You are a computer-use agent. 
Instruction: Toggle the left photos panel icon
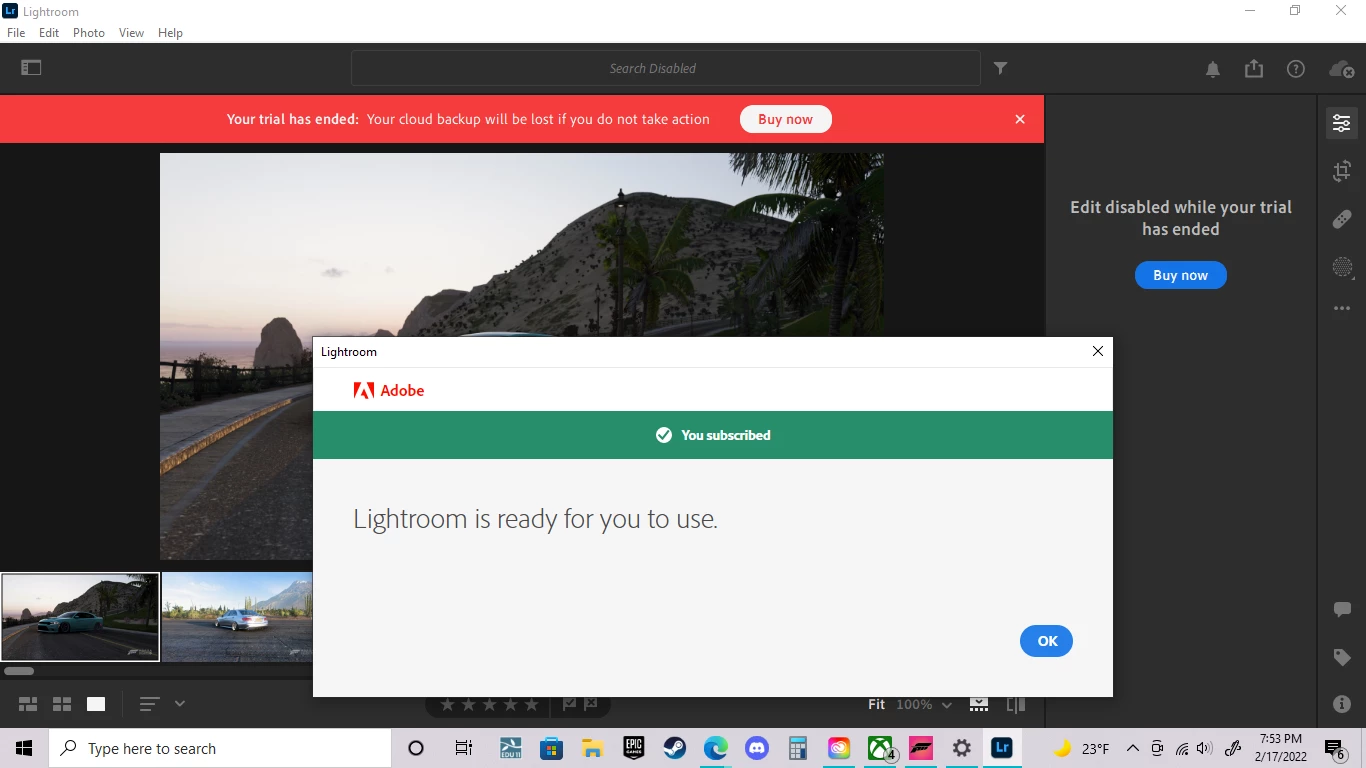click(31, 68)
